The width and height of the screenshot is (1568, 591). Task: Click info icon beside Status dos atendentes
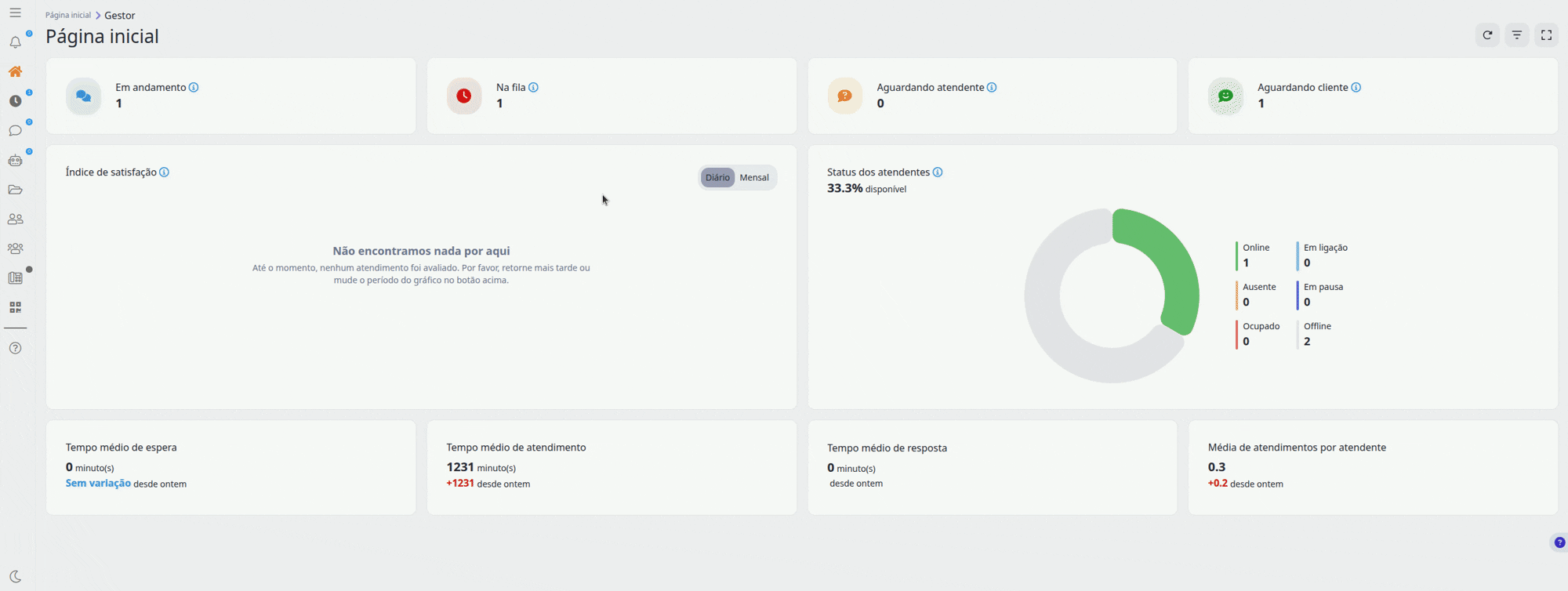(x=938, y=172)
